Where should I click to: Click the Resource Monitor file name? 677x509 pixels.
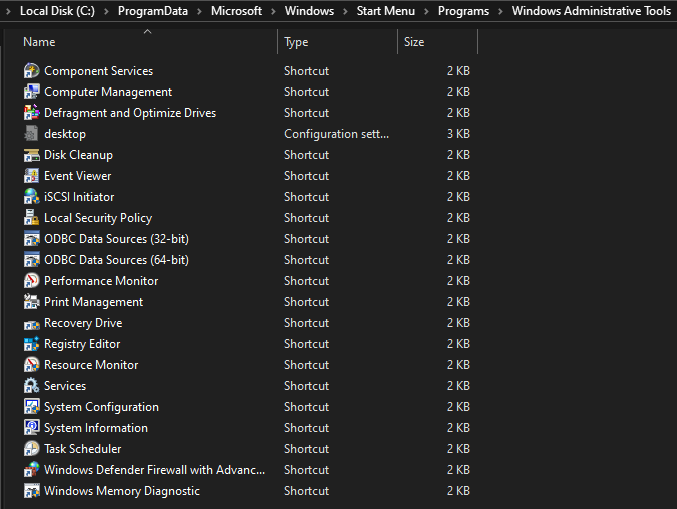[x=91, y=365]
